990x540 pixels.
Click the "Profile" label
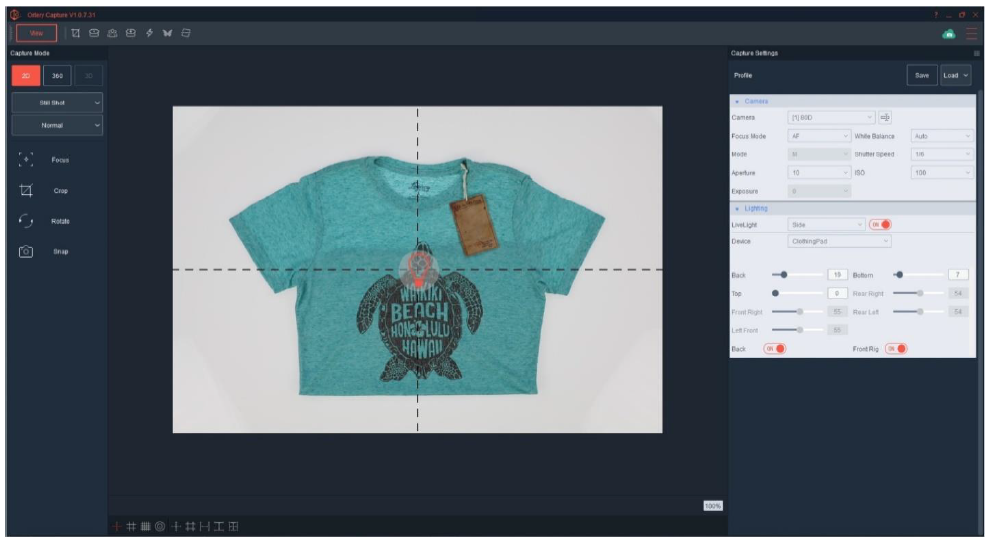[x=742, y=75]
